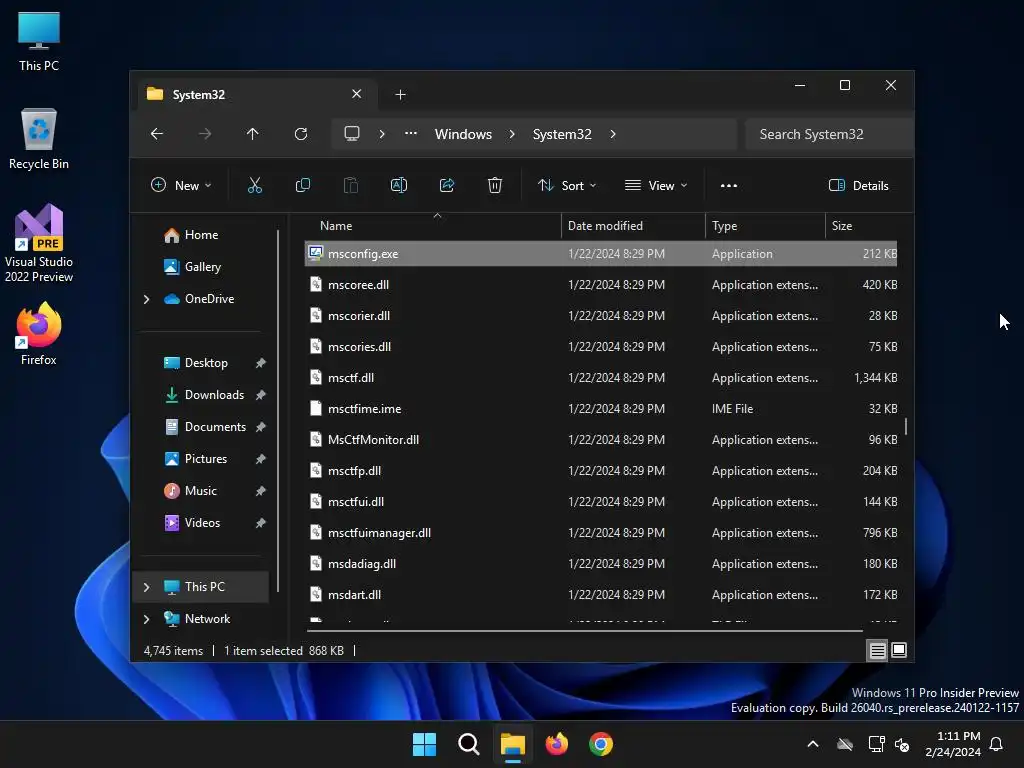
Task: Open This PC desktop icon
Action: coord(39,41)
